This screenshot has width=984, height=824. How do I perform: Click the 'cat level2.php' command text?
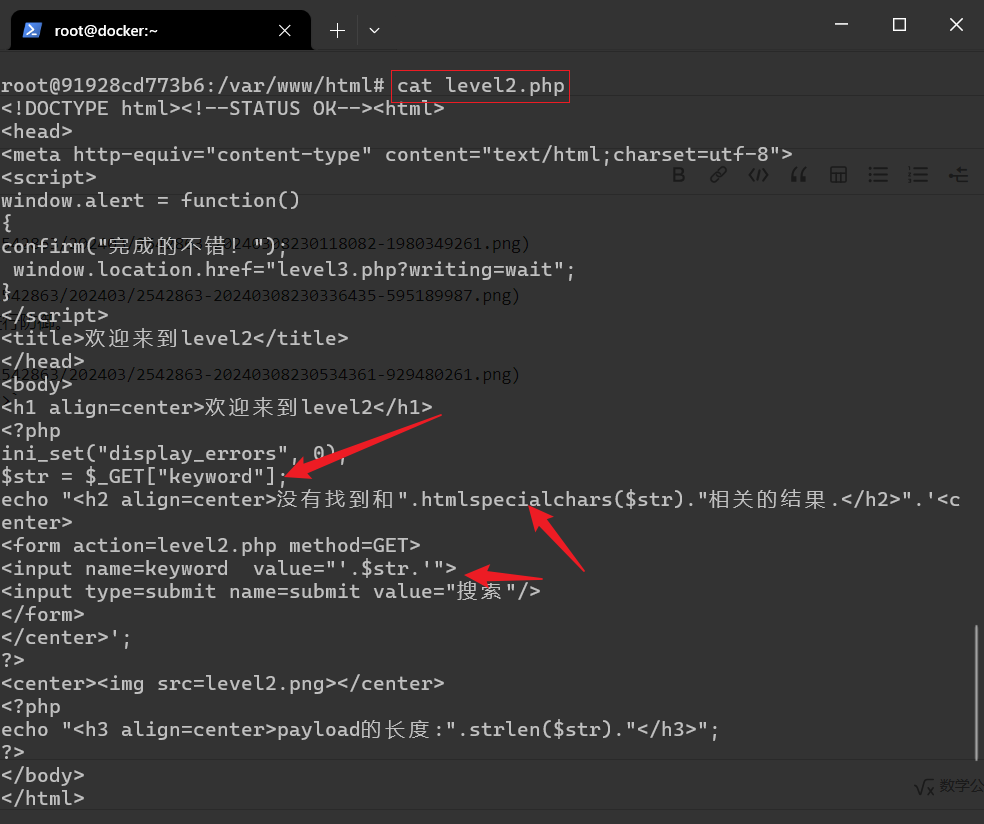[481, 85]
